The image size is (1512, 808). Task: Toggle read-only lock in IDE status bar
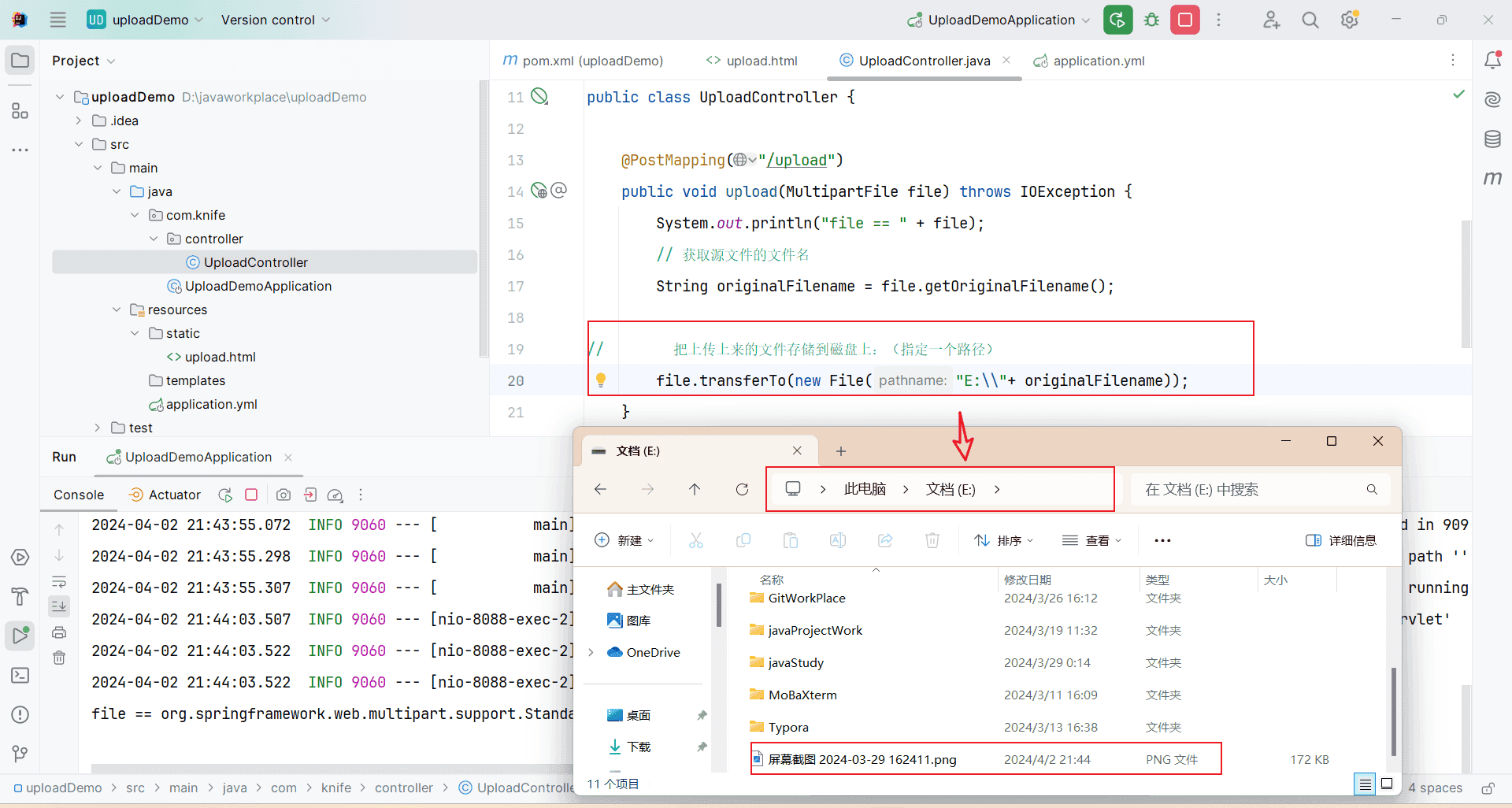pos(1488,788)
